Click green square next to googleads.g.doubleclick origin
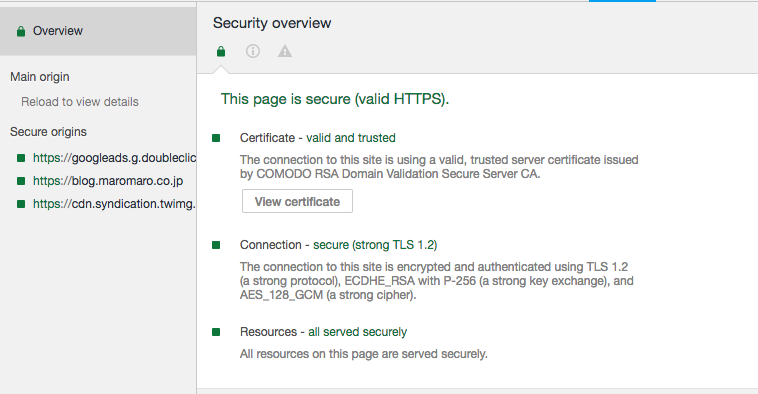The image size is (758, 394). click(21, 158)
